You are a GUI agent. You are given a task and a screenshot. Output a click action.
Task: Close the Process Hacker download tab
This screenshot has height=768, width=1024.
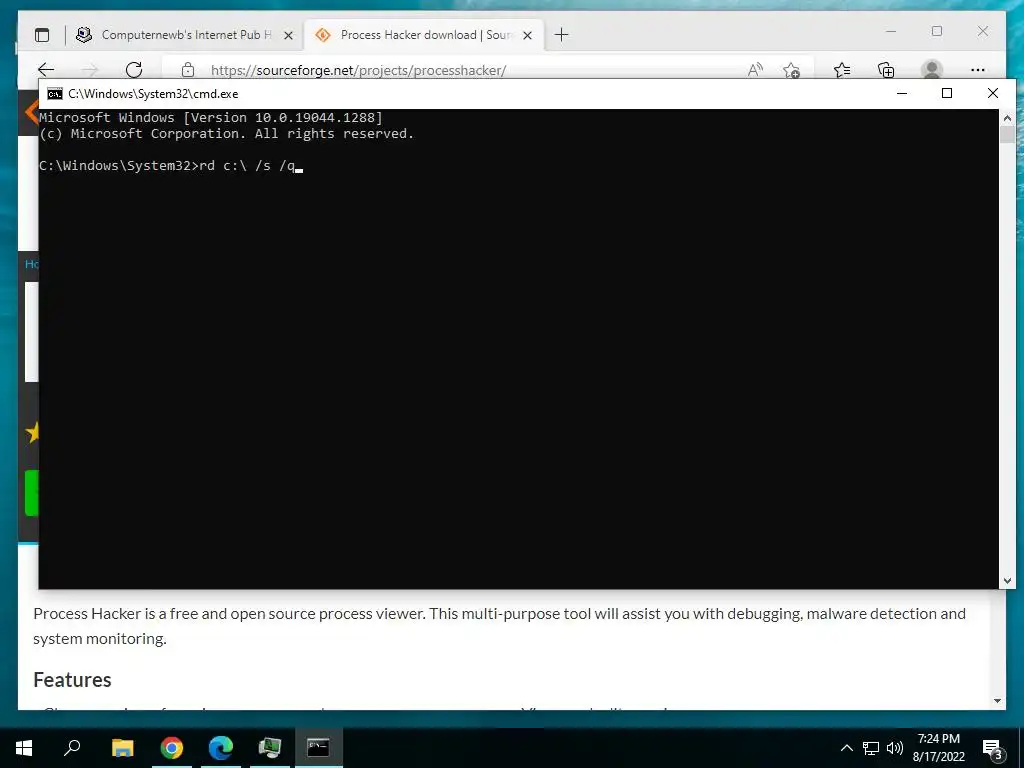click(528, 35)
